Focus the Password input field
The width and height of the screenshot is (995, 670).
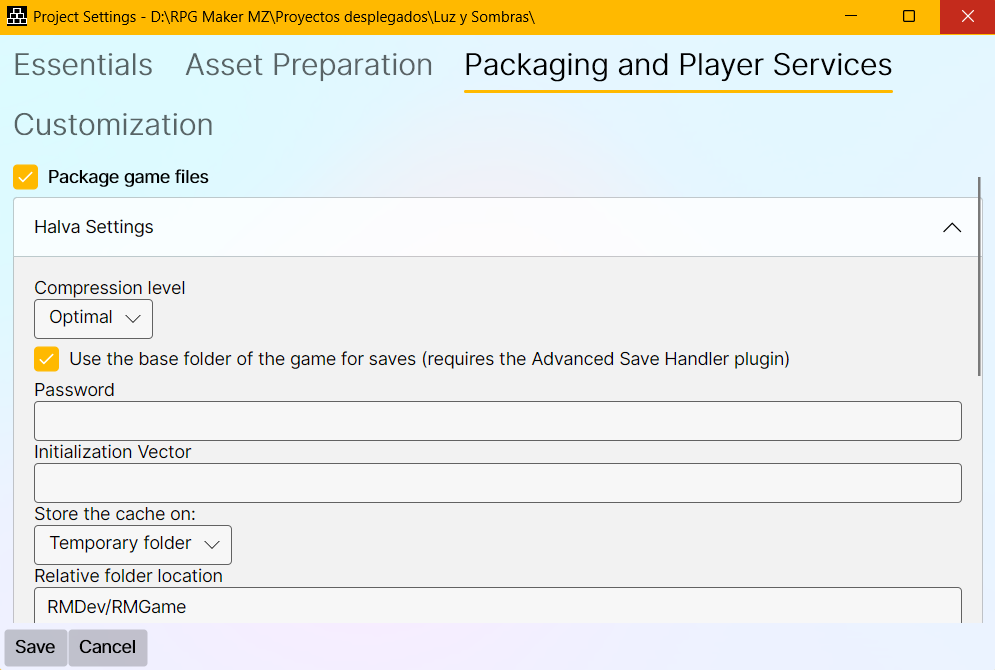point(497,421)
